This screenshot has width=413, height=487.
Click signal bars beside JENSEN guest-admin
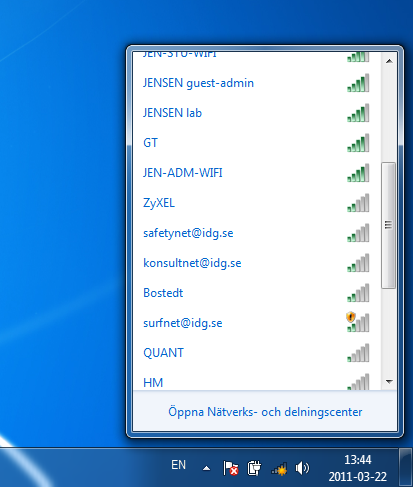point(358,83)
